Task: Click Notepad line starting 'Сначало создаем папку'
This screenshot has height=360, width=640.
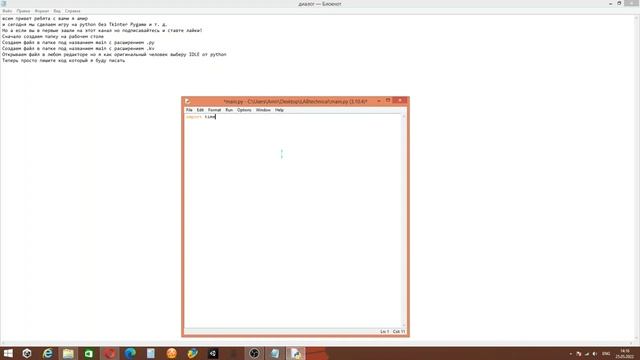Action: pyautogui.click(x=53, y=36)
